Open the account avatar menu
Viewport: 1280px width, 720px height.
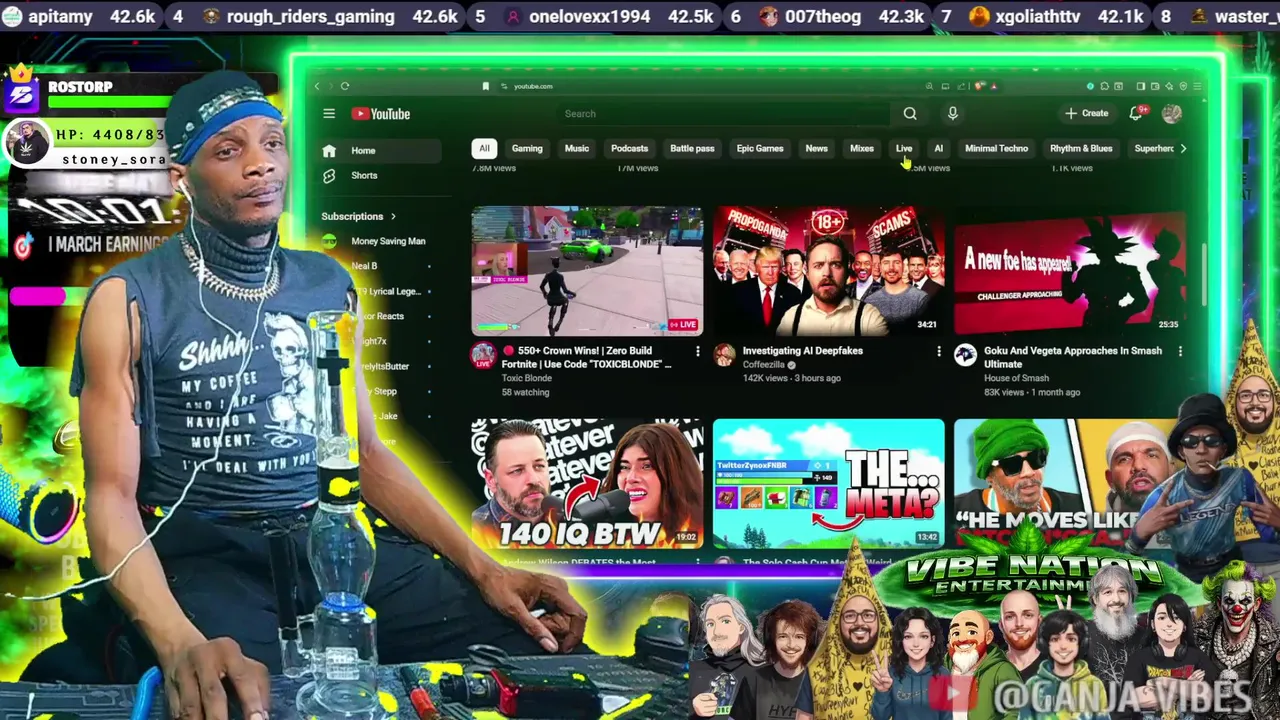tap(1171, 114)
